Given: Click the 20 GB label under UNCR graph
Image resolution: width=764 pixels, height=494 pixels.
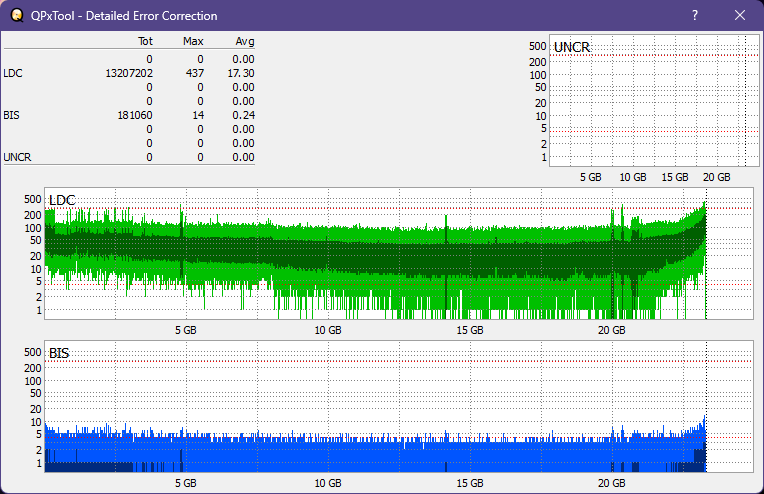Looking at the screenshot, I should click(x=716, y=177).
